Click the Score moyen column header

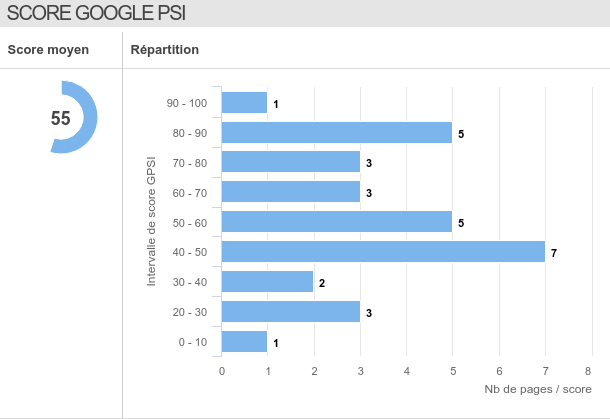(x=48, y=50)
